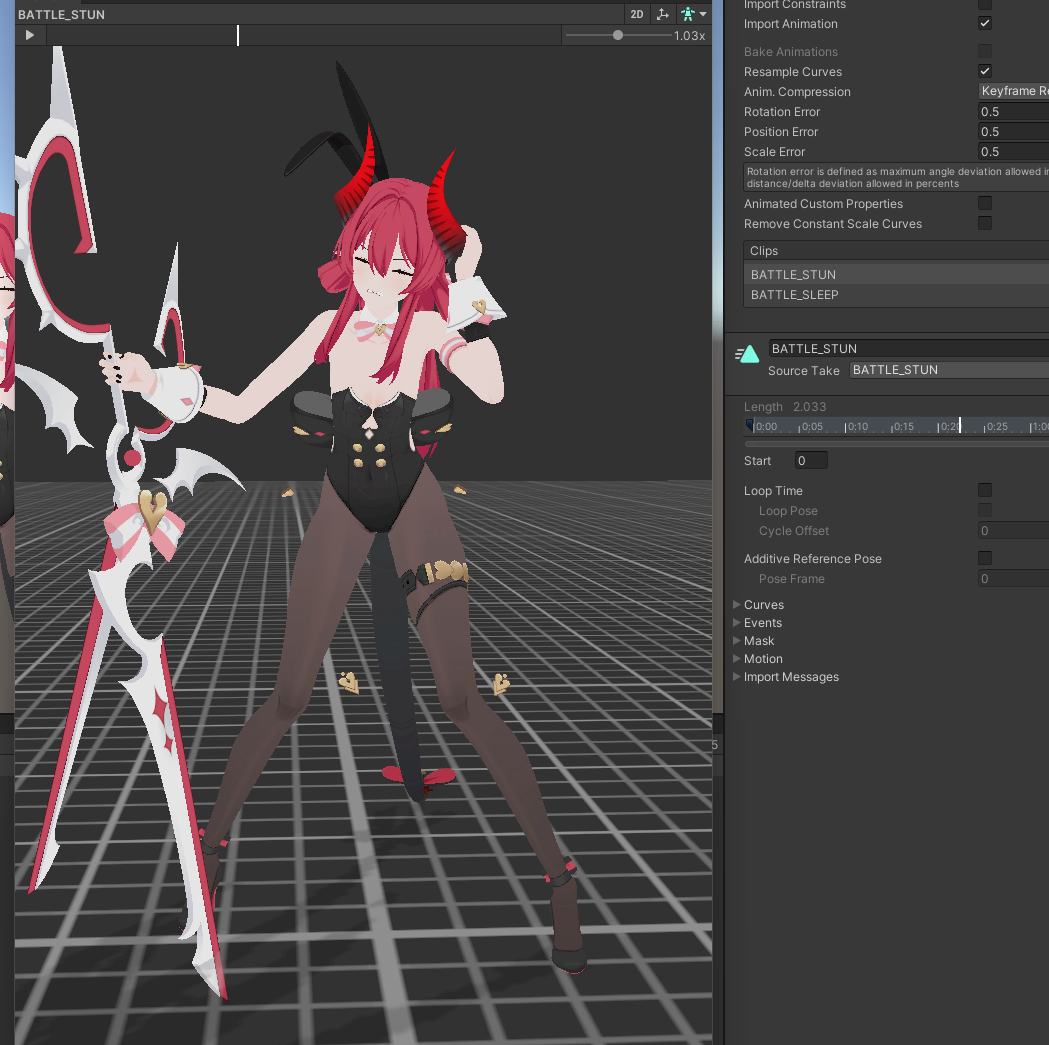Edit the Pose Frame field
Viewport: 1049px width, 1045px height.
pyautogui.click(x=1014, y=579)
